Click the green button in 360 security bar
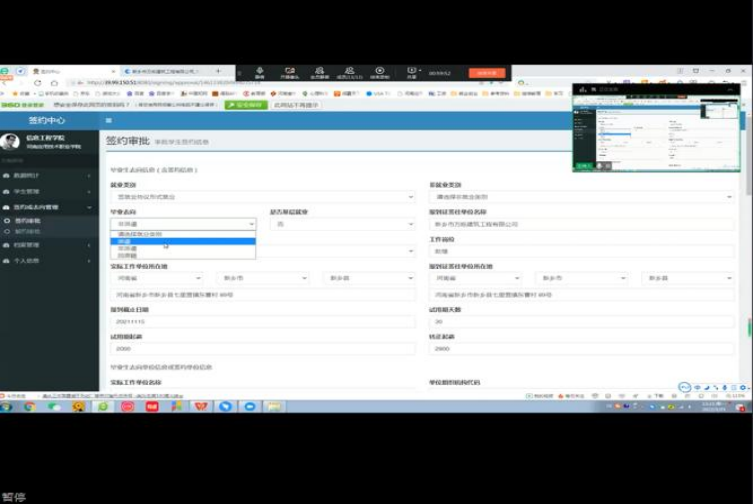The image size is (753, 504). (x=245, y=104)
